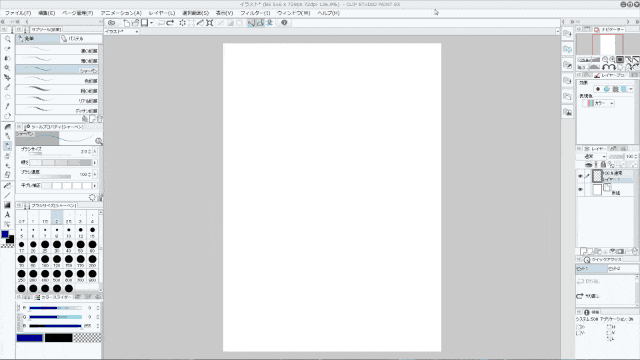The image size is (640, 360).
Task: Click the Redo arrow in command bar
Action: [x=171, y=23]
